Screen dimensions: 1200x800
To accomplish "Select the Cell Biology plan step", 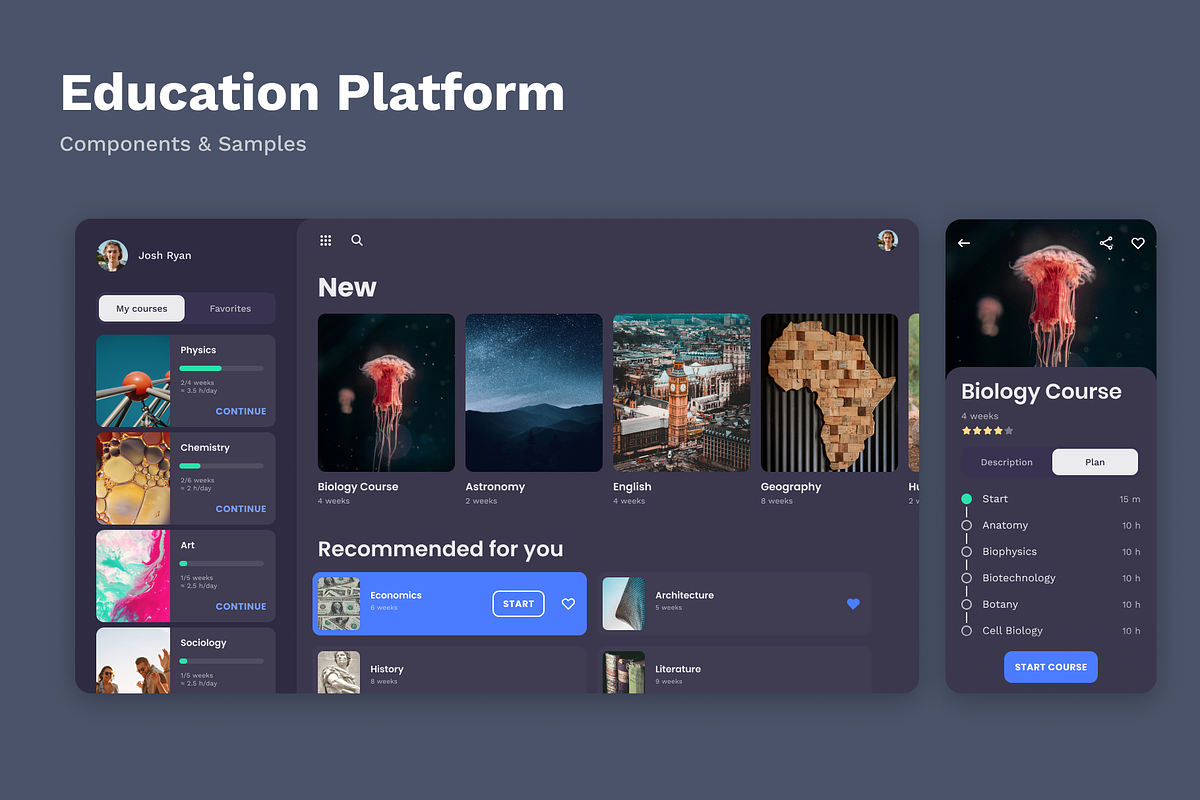I will tap(1051, 631).
